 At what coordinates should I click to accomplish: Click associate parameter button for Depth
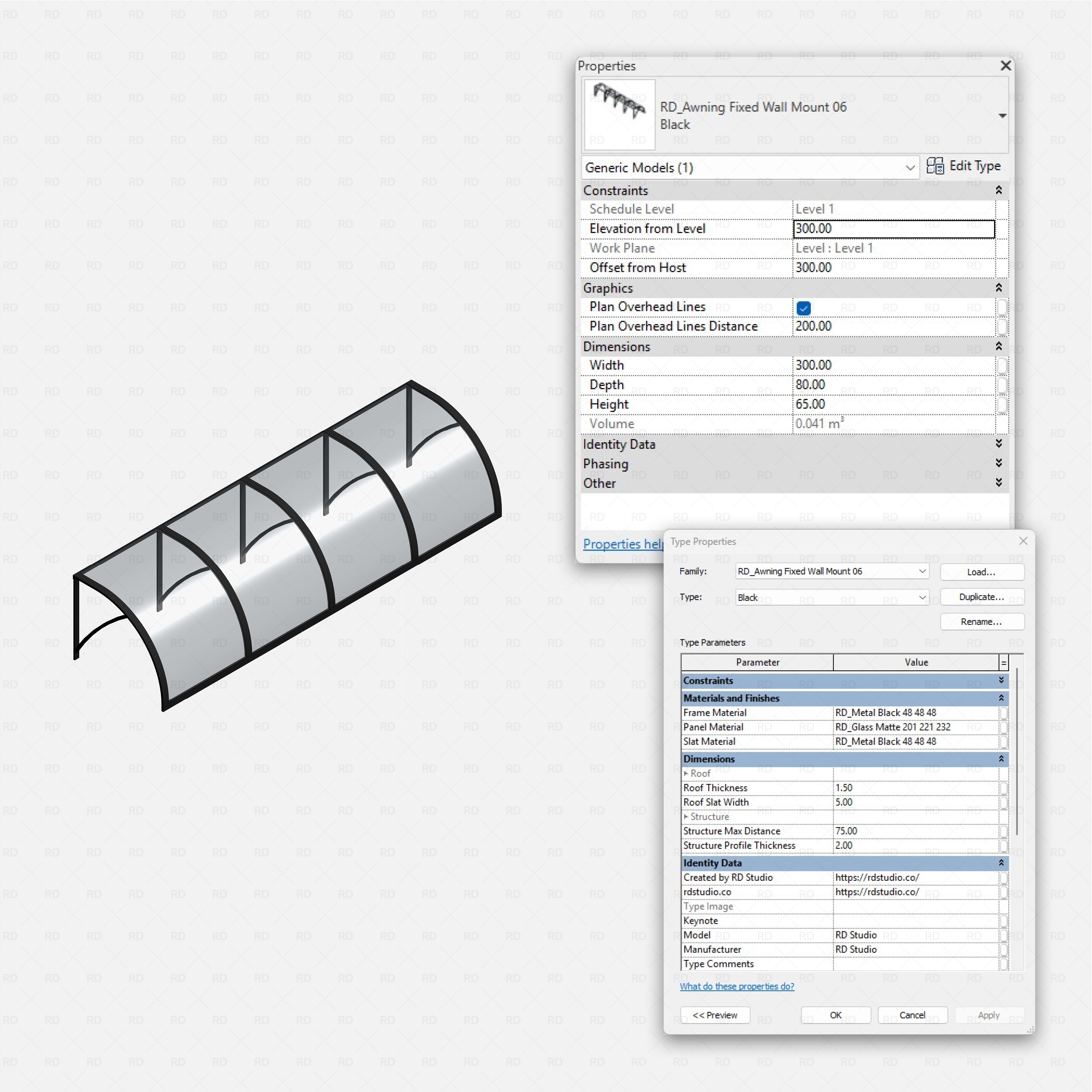[1002, 385]
